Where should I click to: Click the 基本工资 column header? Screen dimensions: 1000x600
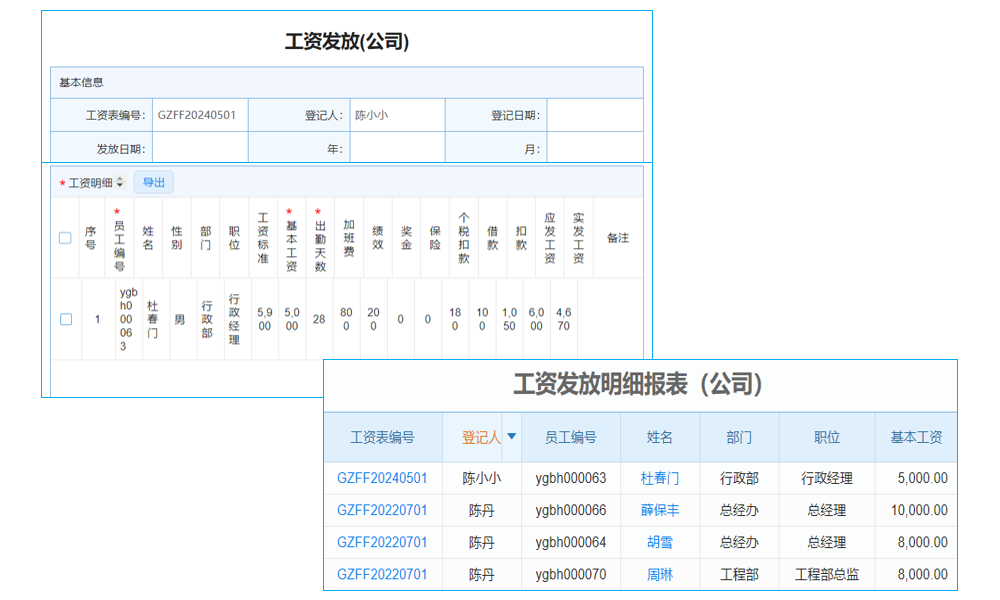(x=915, y=438)
